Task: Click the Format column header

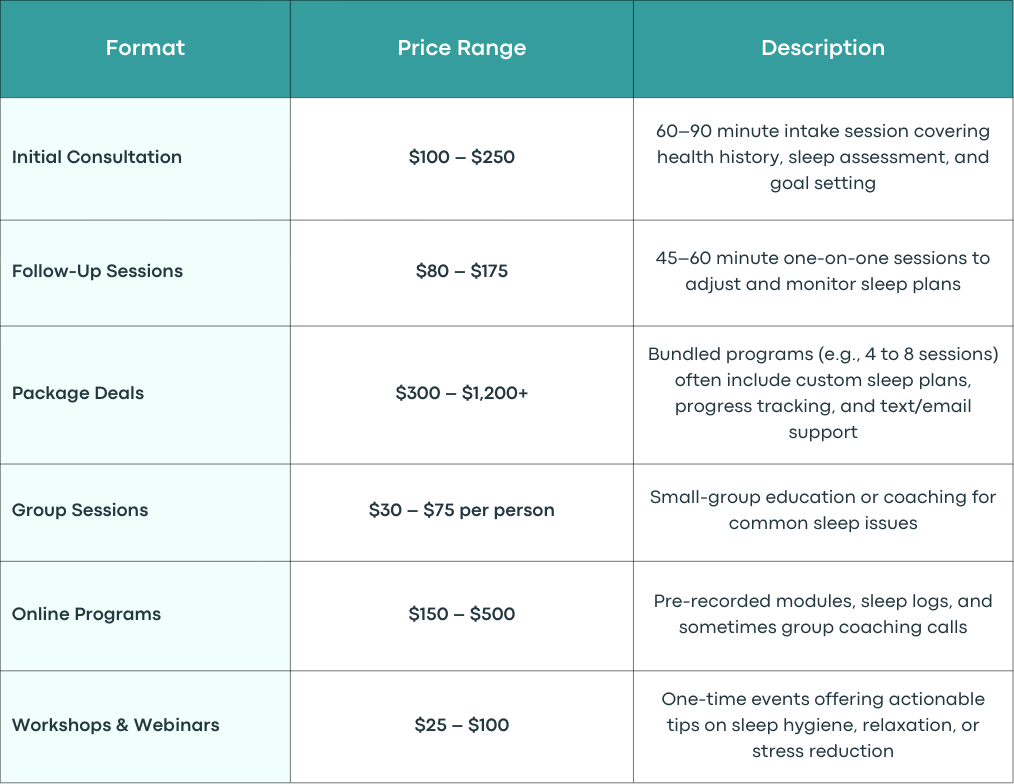Action: [x=145, y=48]
